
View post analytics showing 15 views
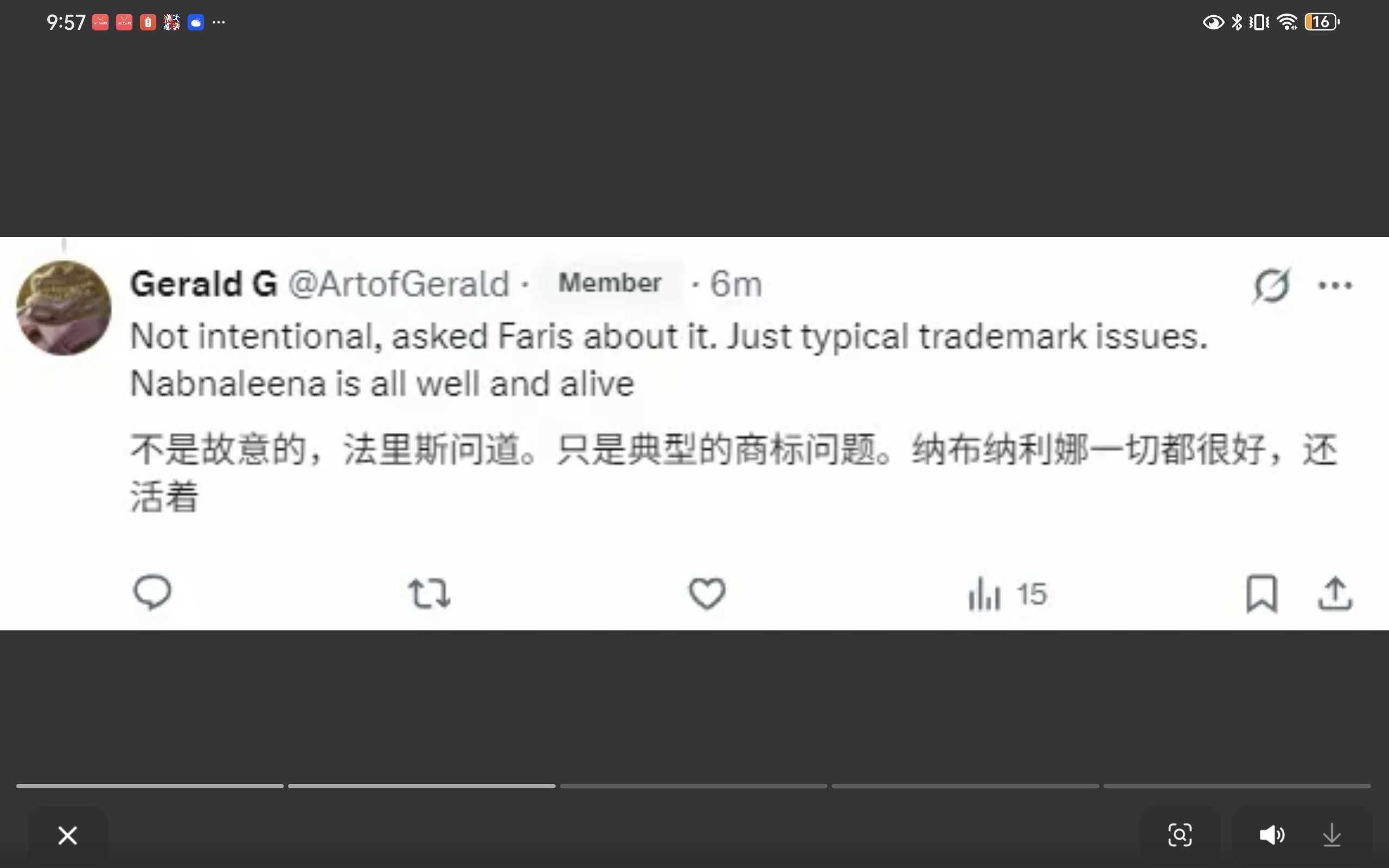(x=1008, y=593)
